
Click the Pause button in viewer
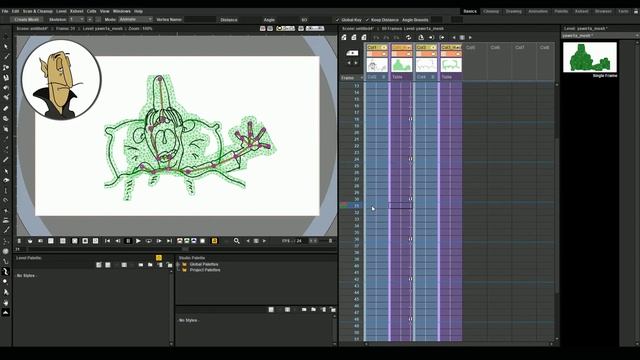pyautogui.click(x=128, y=241)
